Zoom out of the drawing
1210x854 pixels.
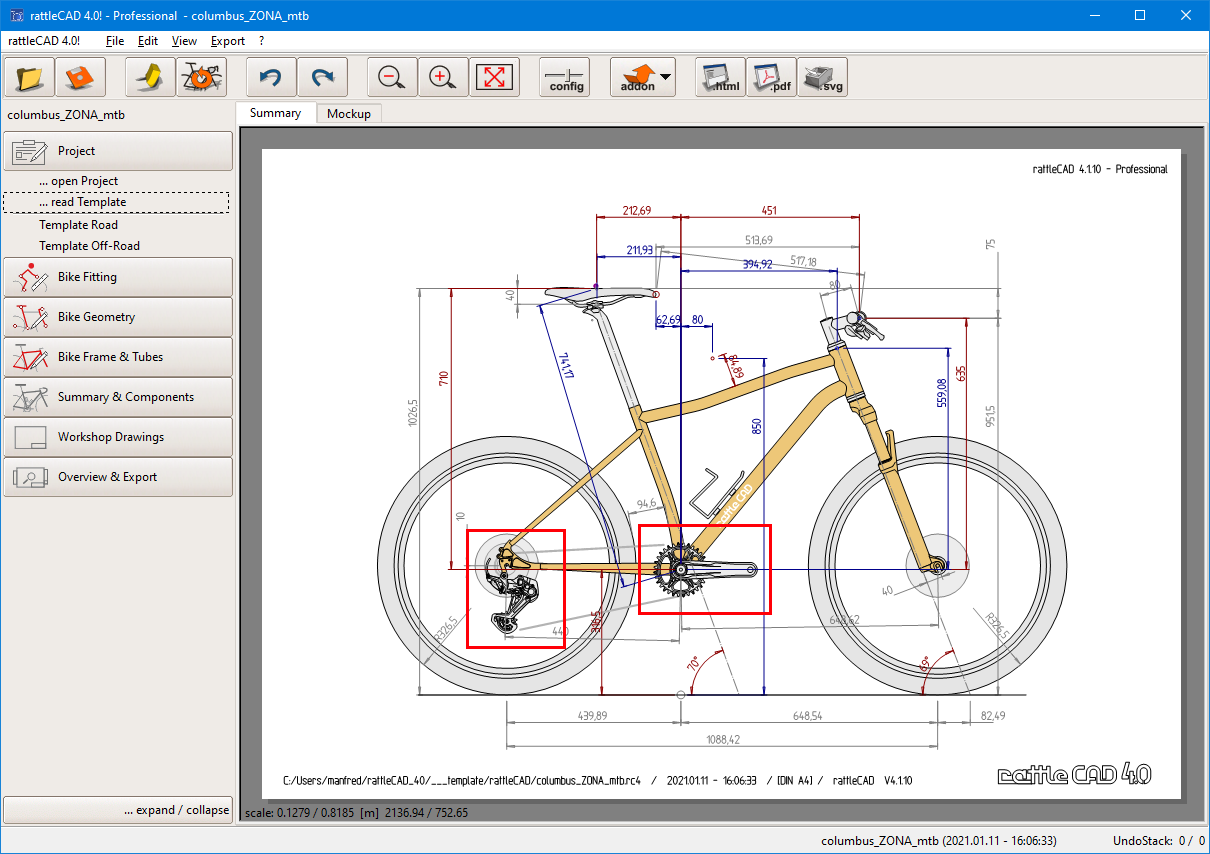(x=392, y=77)
